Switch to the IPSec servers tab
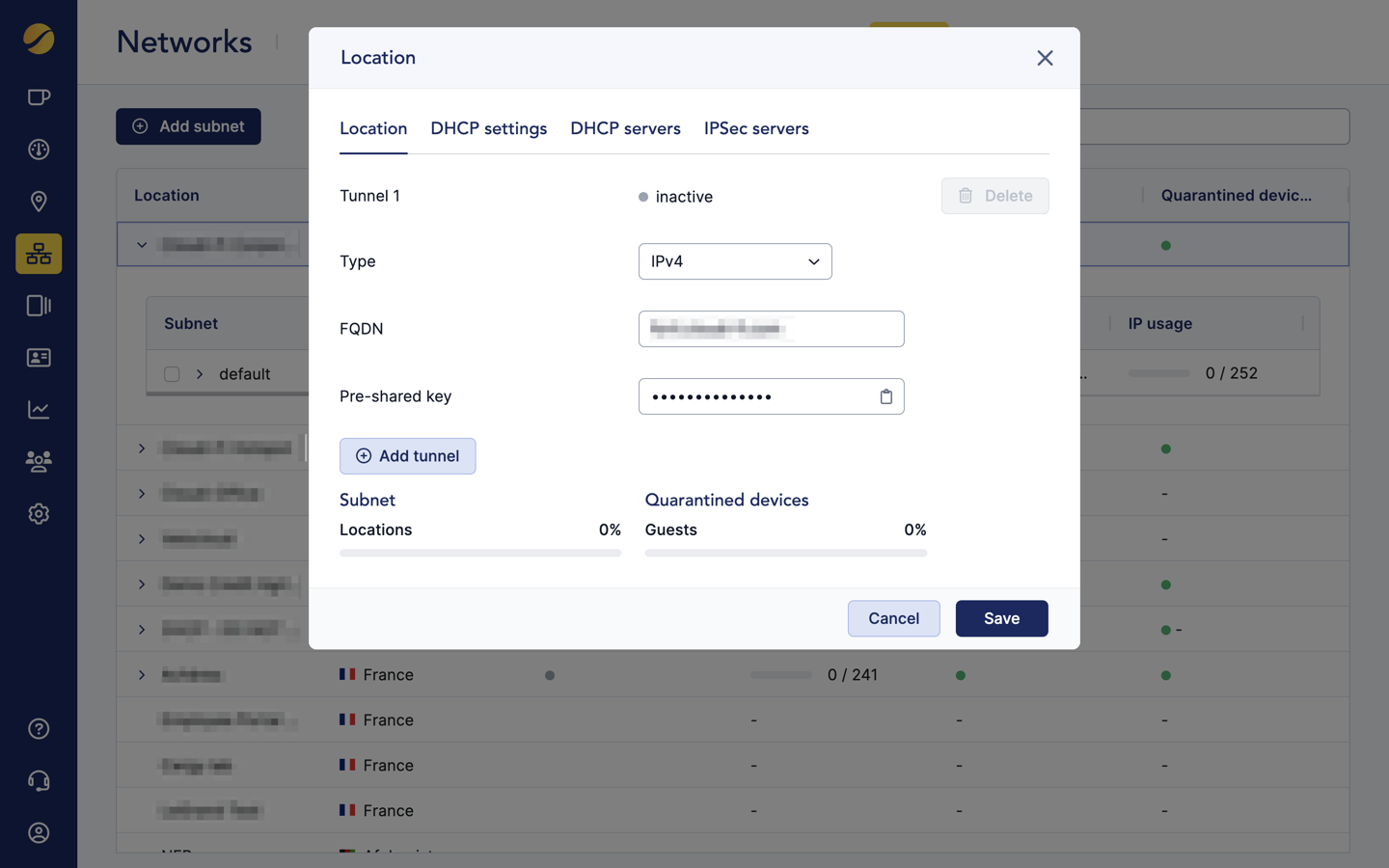 point(756,129)
